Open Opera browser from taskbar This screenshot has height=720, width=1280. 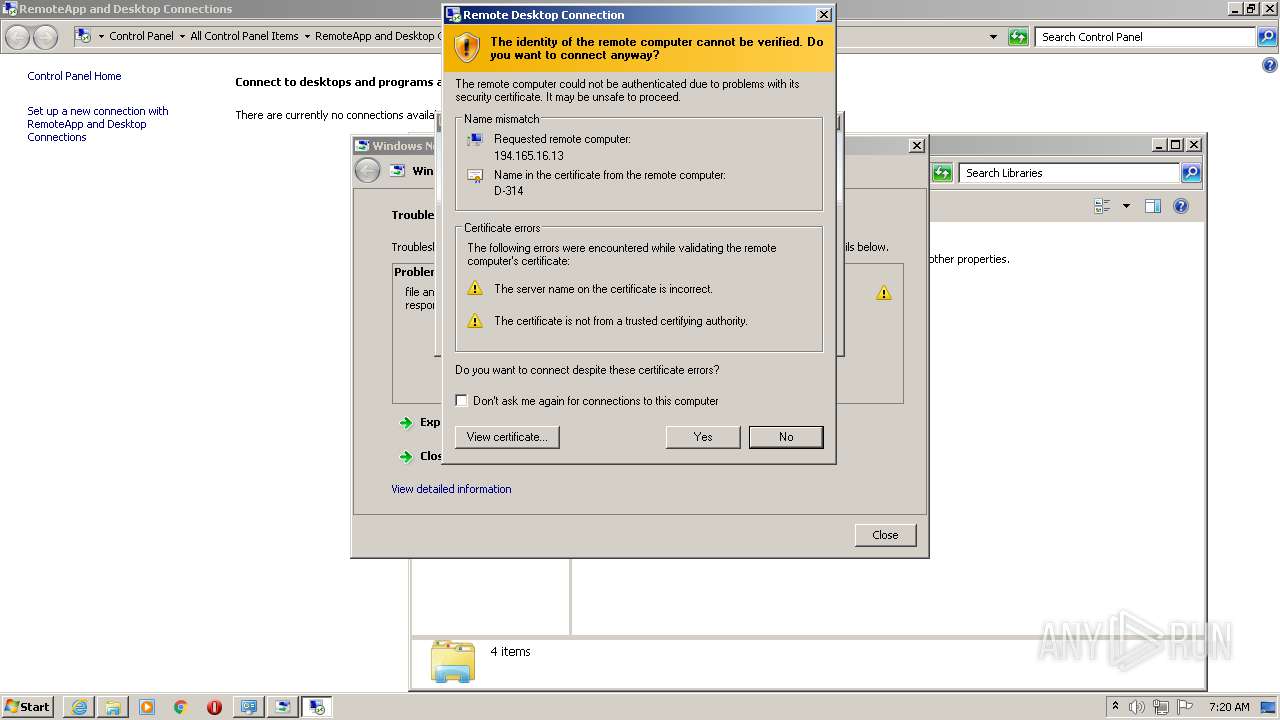point(214,707)
